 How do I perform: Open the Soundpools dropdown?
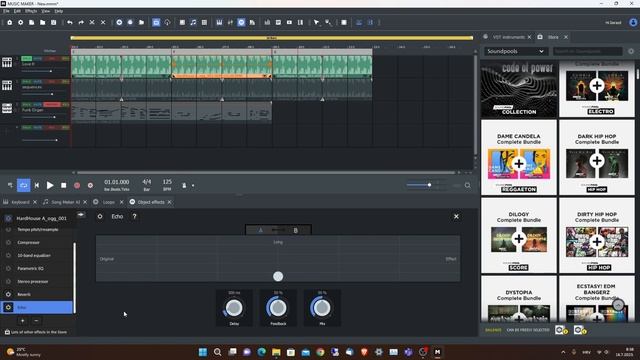point(515,51)
